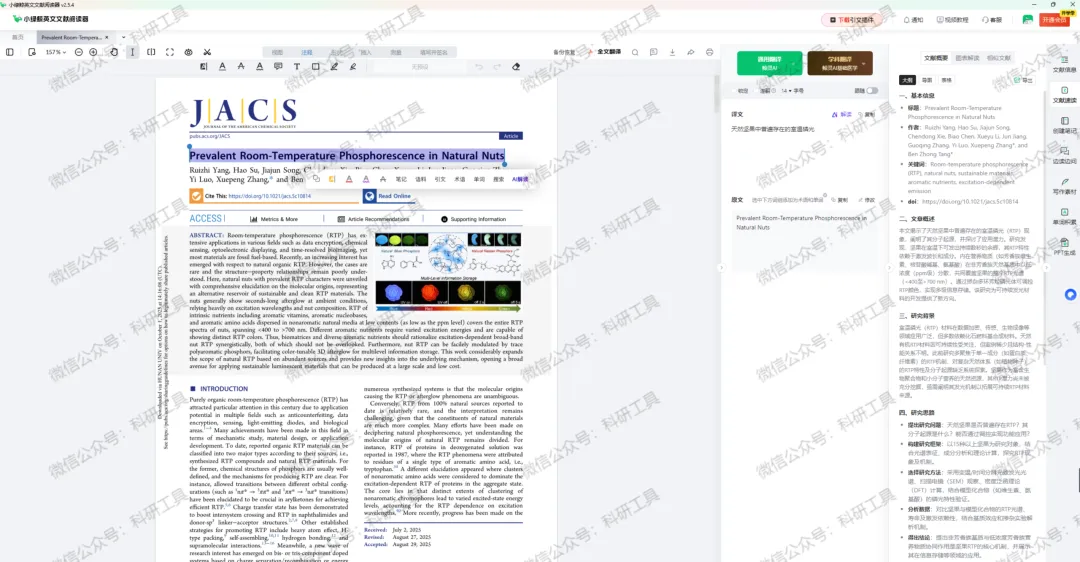Viewport: 1080px width, 562px height.
Task: Select the 导图 mind map sub-tab
Action: point(927,80)
